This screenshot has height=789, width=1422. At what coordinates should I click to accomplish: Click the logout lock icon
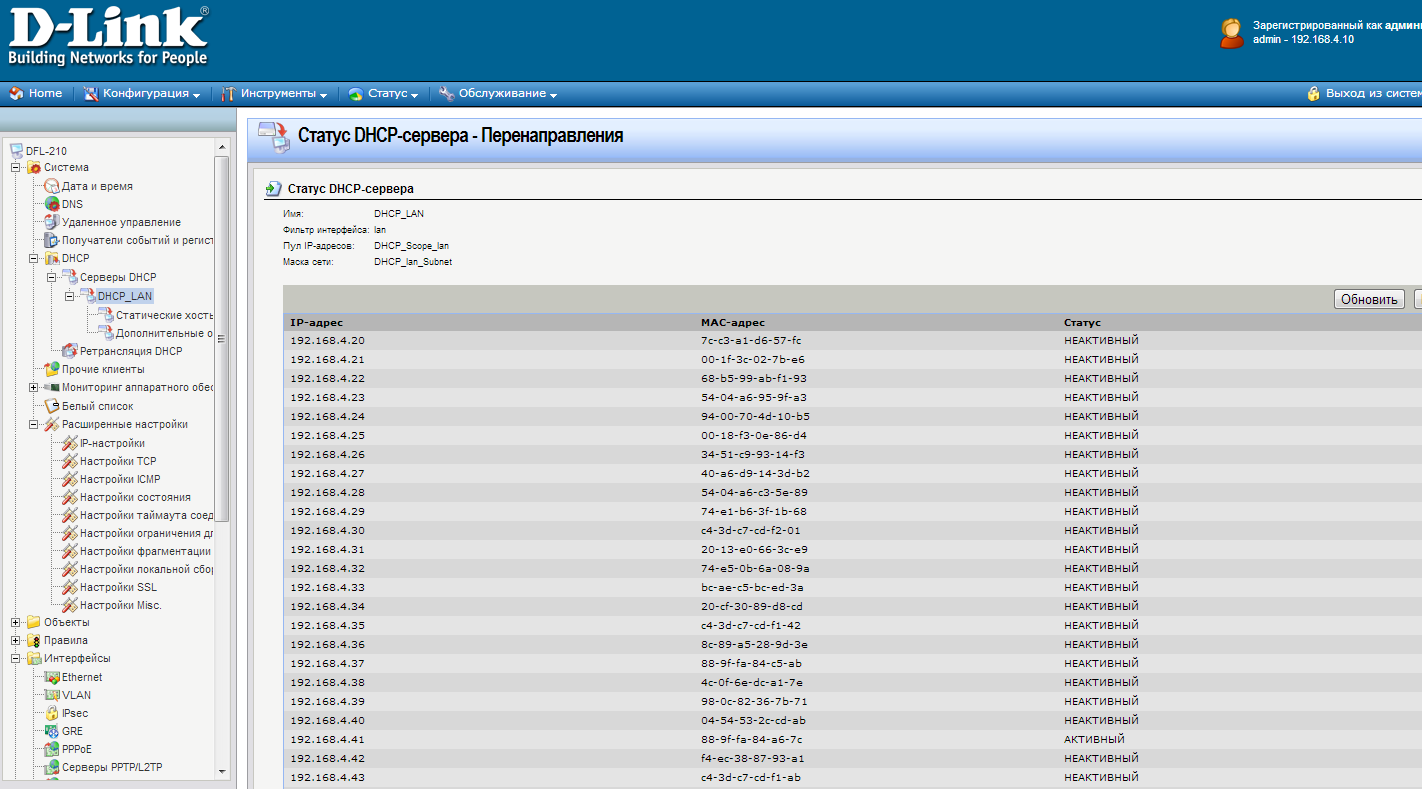pyautogui.click(x=1314, y=93)
